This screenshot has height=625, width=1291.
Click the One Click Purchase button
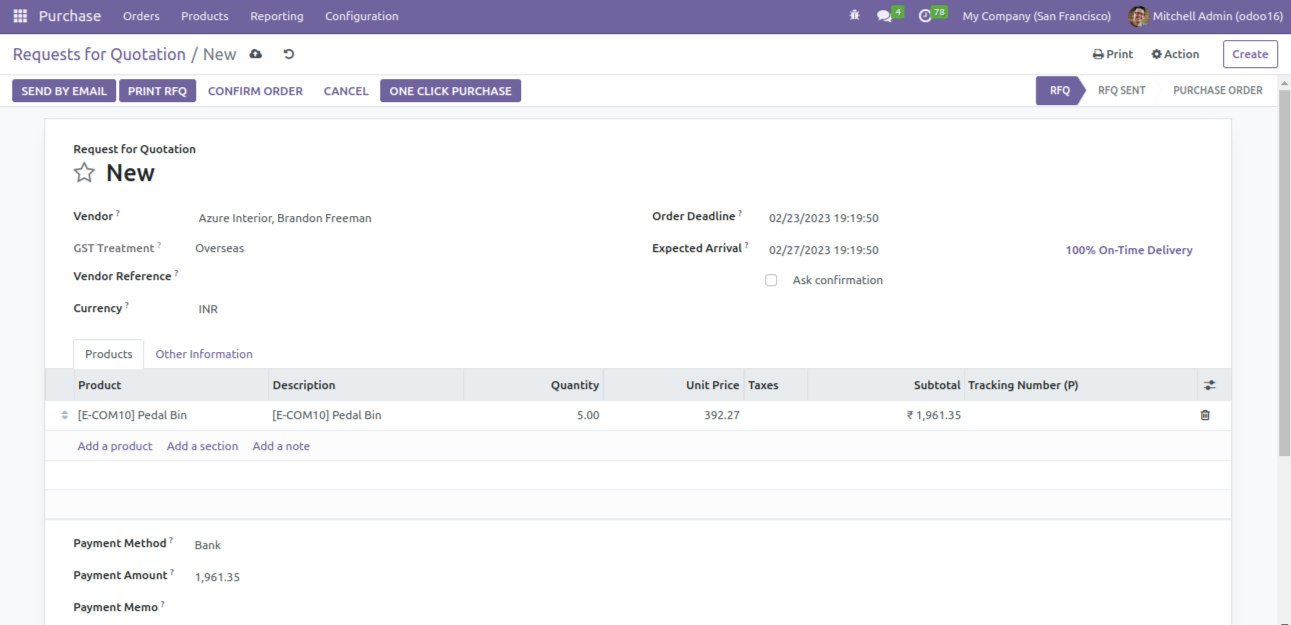450,91
